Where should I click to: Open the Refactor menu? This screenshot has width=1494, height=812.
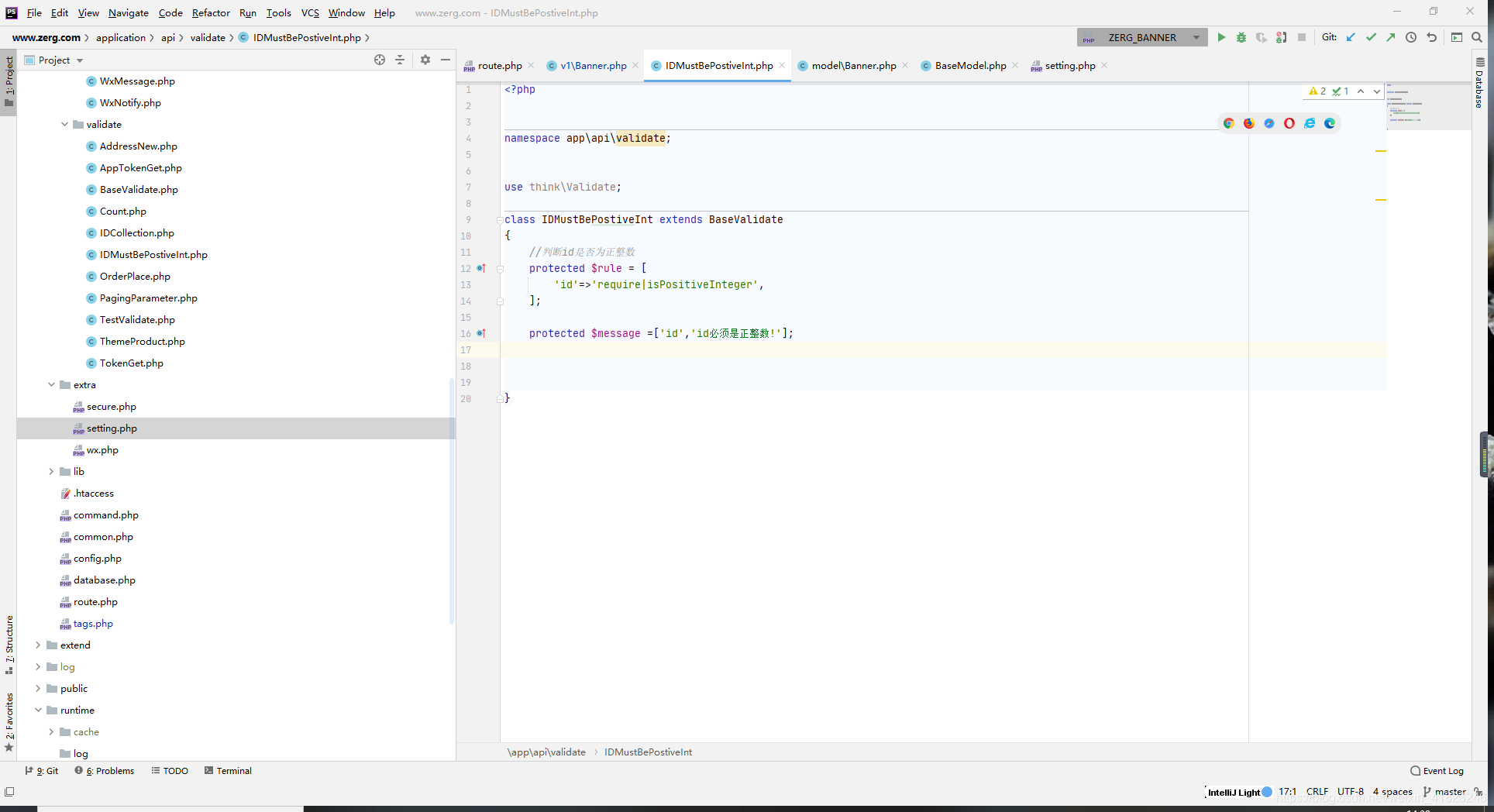[x=211, y=12]
